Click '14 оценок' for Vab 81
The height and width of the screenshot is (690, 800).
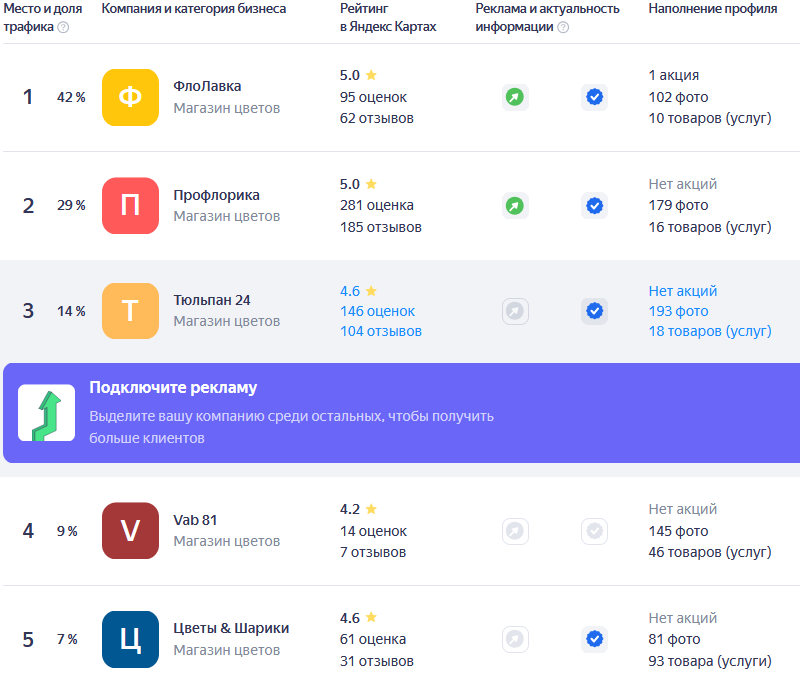[x=373, y=531]
